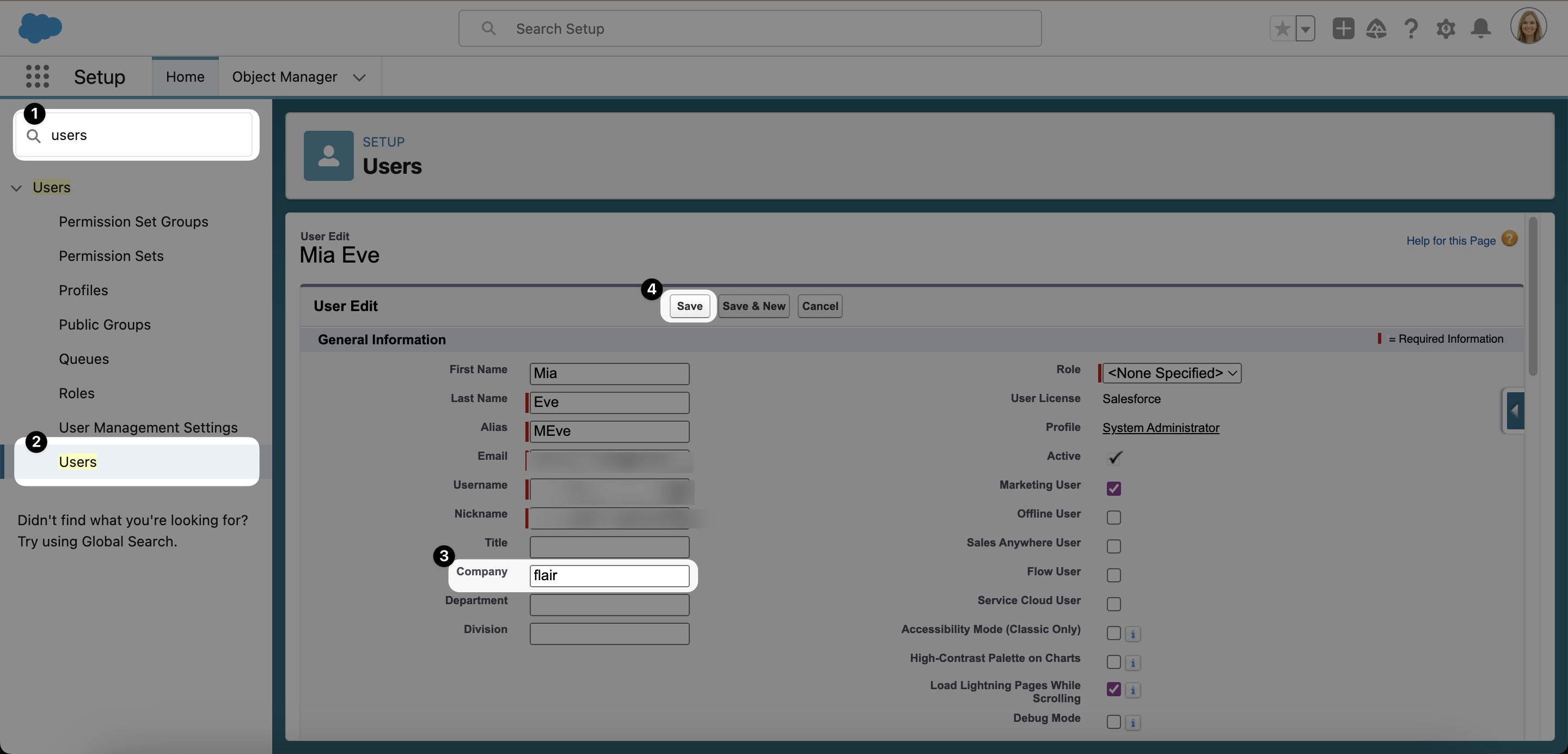
Task: Open the System Administrator profile link
Action: (x=1160, y=428)
